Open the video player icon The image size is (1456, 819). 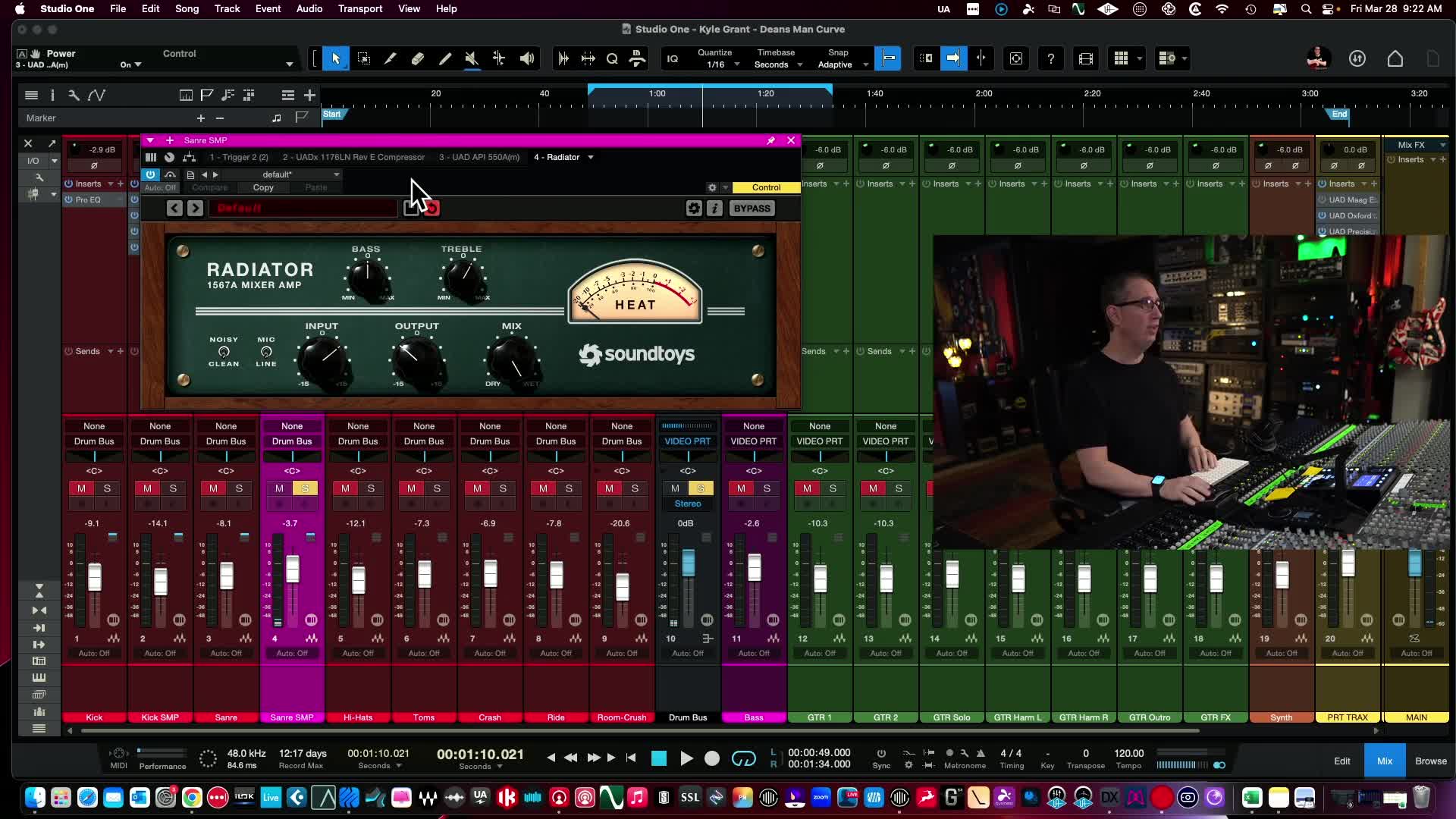(1085, 58)
